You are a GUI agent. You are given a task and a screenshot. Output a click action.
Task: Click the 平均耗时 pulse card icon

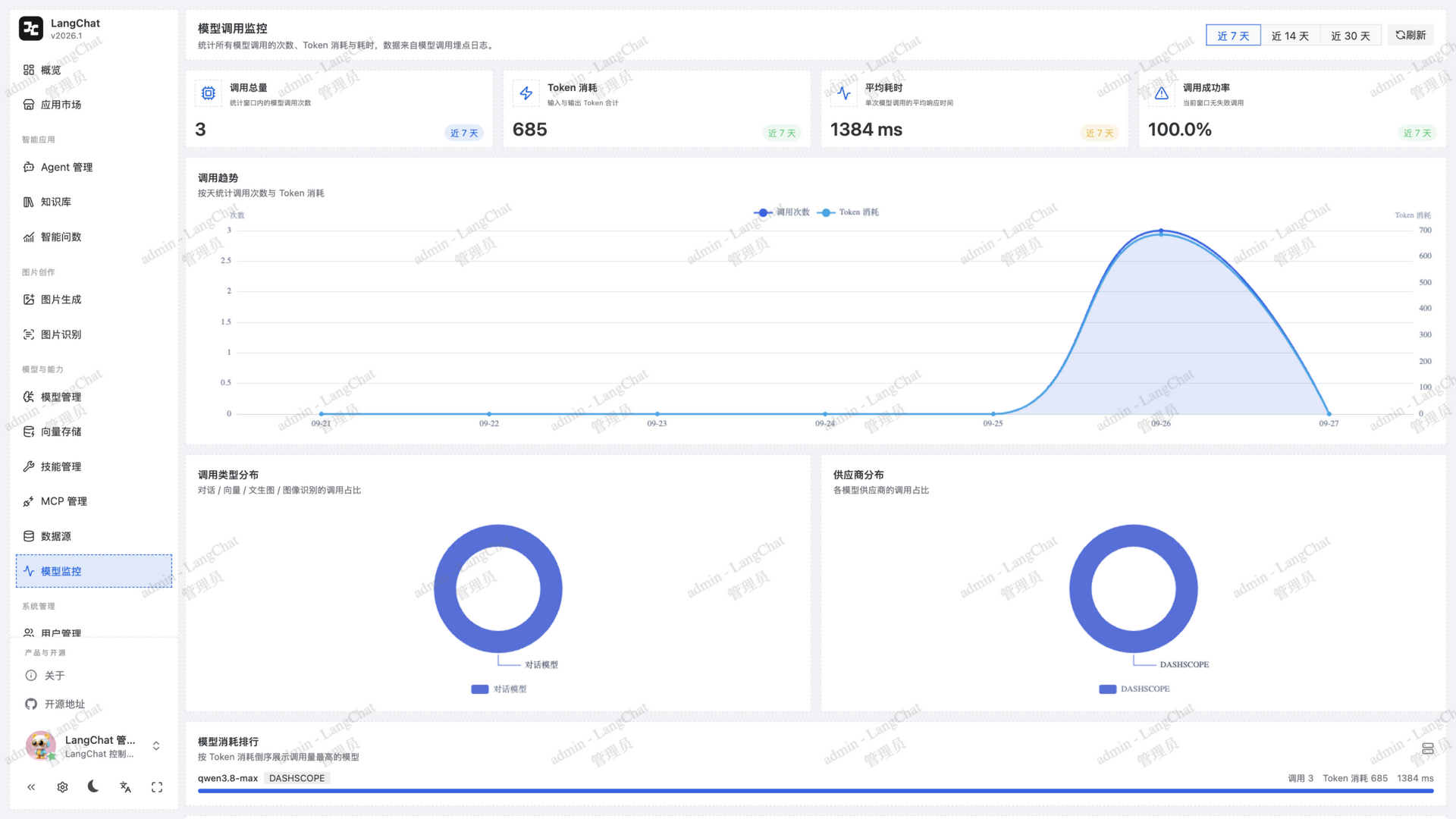pos(844,93)
